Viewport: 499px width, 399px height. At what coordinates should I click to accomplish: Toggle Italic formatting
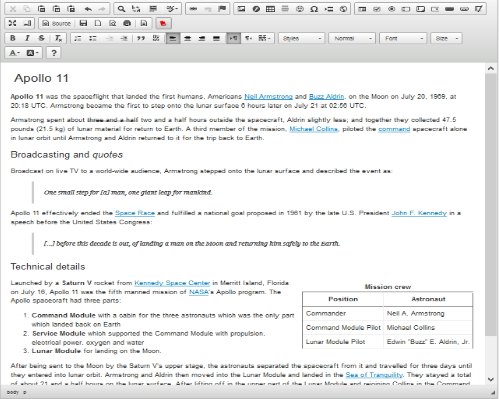coord(27,38)
